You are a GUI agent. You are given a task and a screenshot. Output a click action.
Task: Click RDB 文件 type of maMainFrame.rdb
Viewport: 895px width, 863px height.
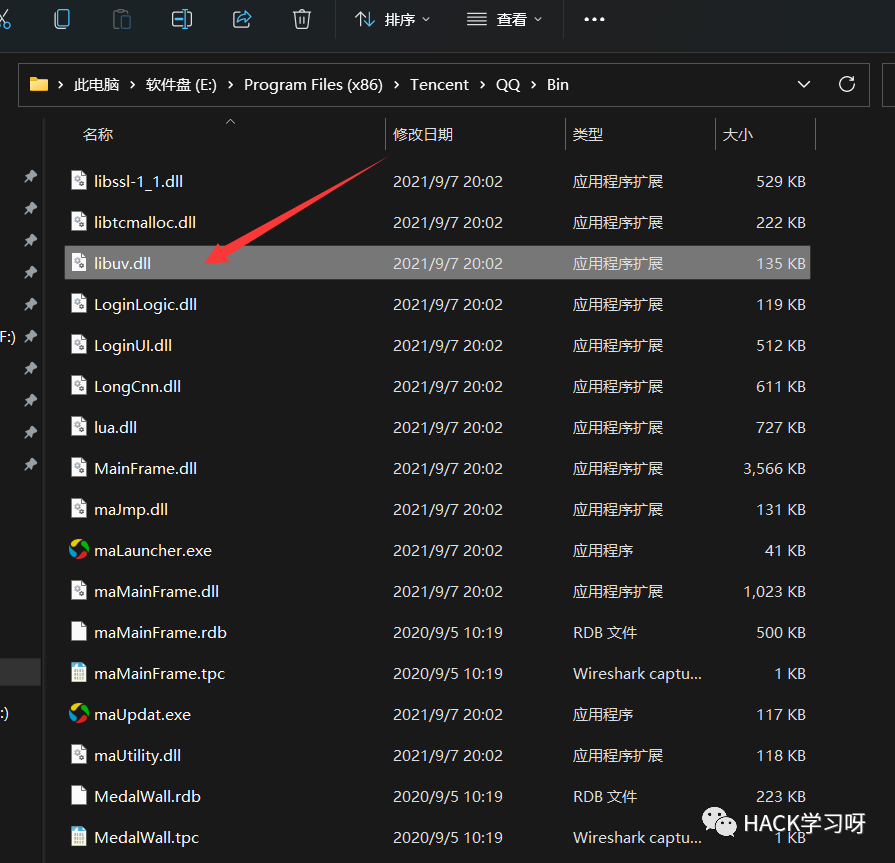coord(604,632)
